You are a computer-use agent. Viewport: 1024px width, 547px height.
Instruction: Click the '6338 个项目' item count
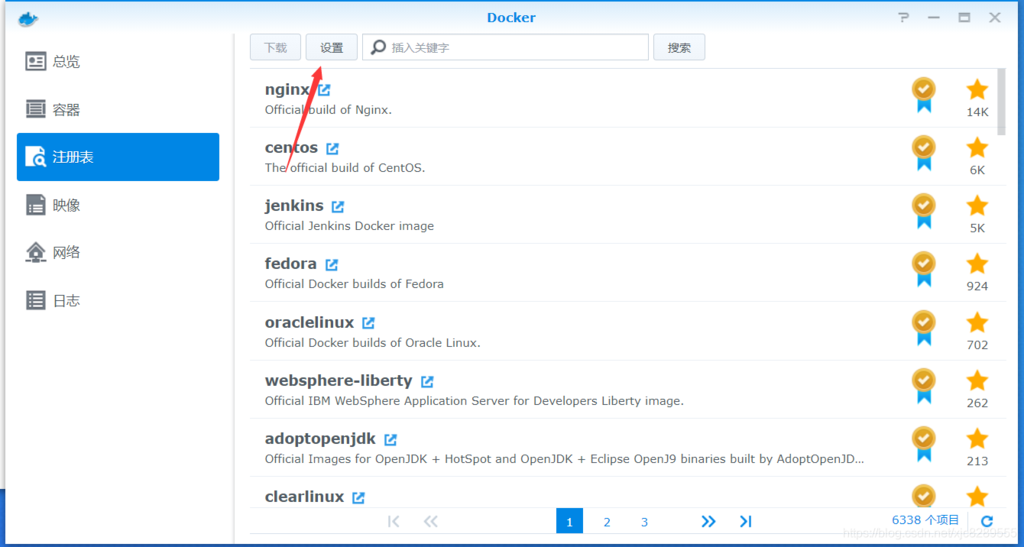pos(925,520)
